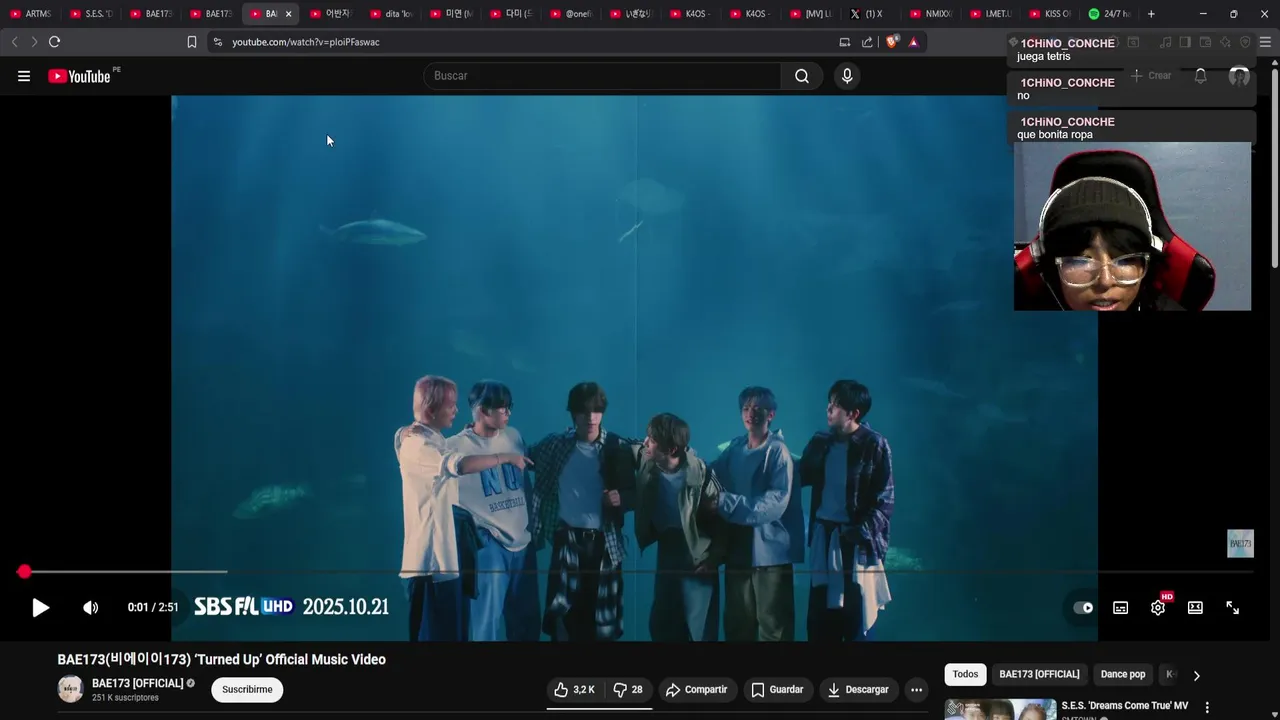This screenshot has height=720, width=1280.
Task: Focus the Buscar search field
Action: (603, 76)
